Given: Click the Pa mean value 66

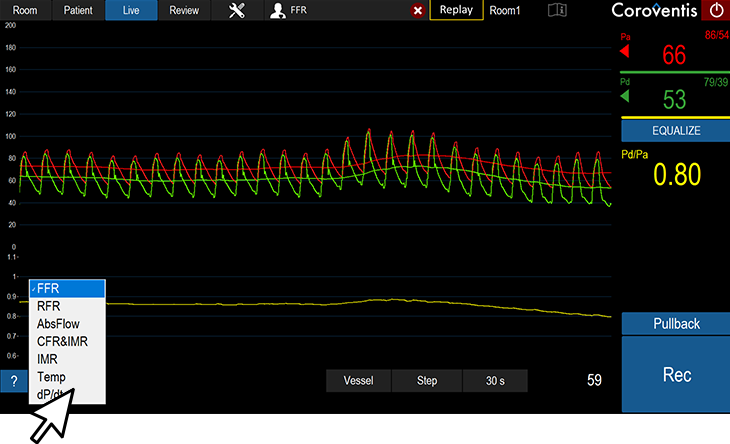Looking at the screenshot, I should click(x=674, y=55).
